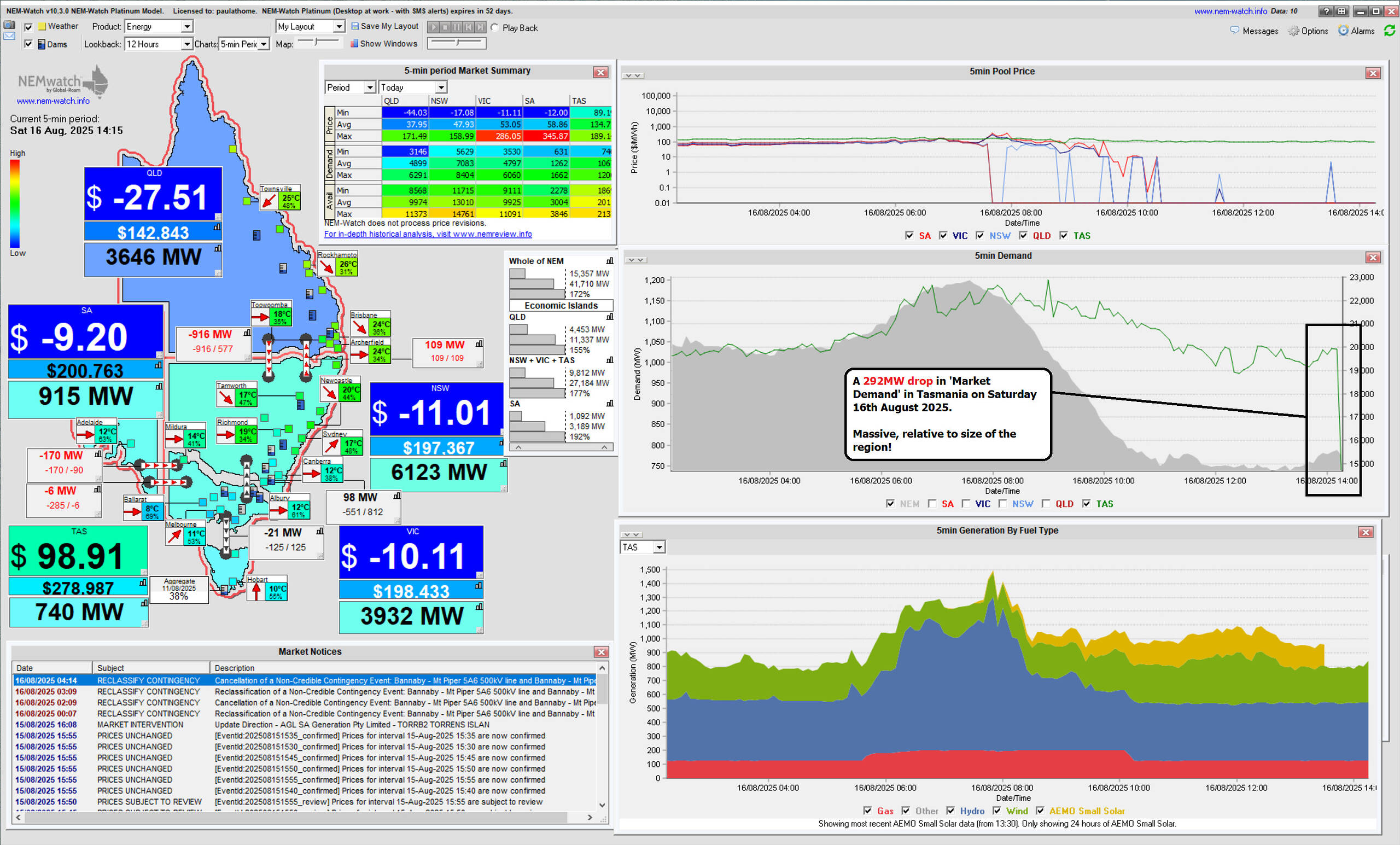Image resolution: width=1400 pixels, height=845 pixels.
Task: Open www.nem-watch.info link under NEMwatch logo
Action: click(53, 101)
